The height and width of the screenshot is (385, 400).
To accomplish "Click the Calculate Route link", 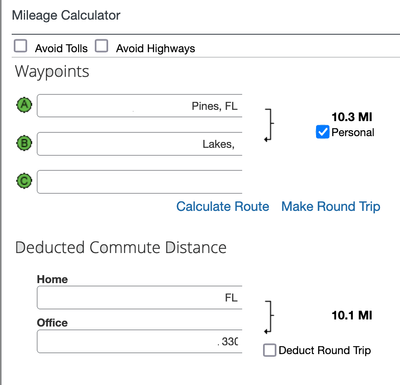I will coord(223,206).
